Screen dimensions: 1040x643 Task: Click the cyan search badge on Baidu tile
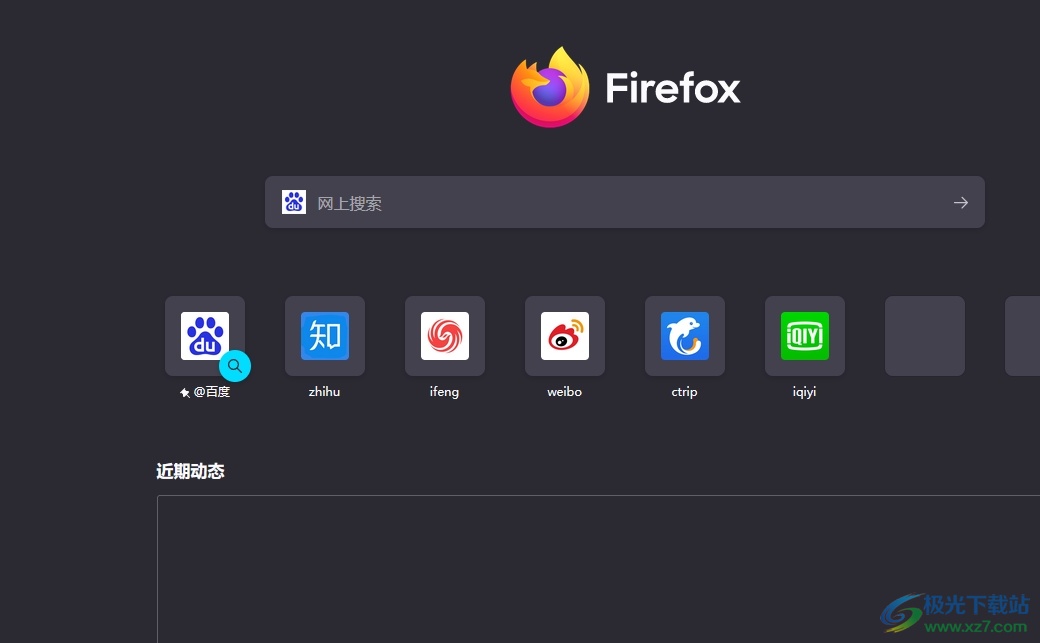[235, 366]
